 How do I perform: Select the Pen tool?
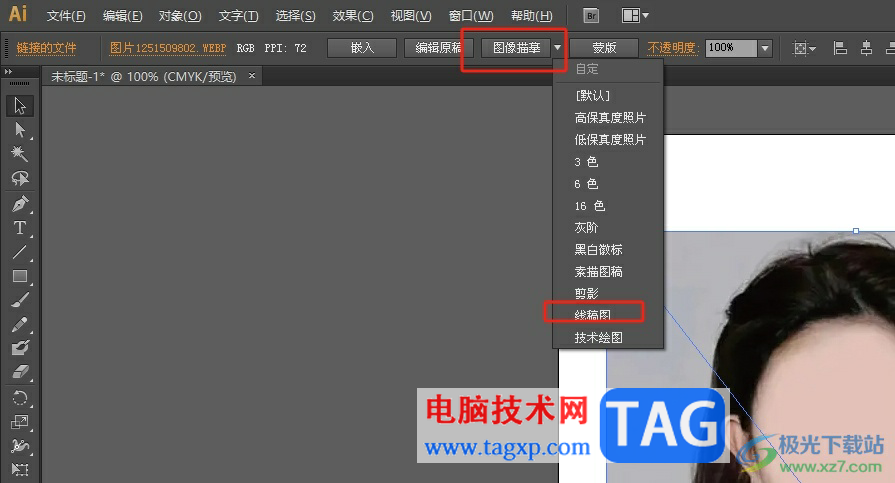click(20, 203)
